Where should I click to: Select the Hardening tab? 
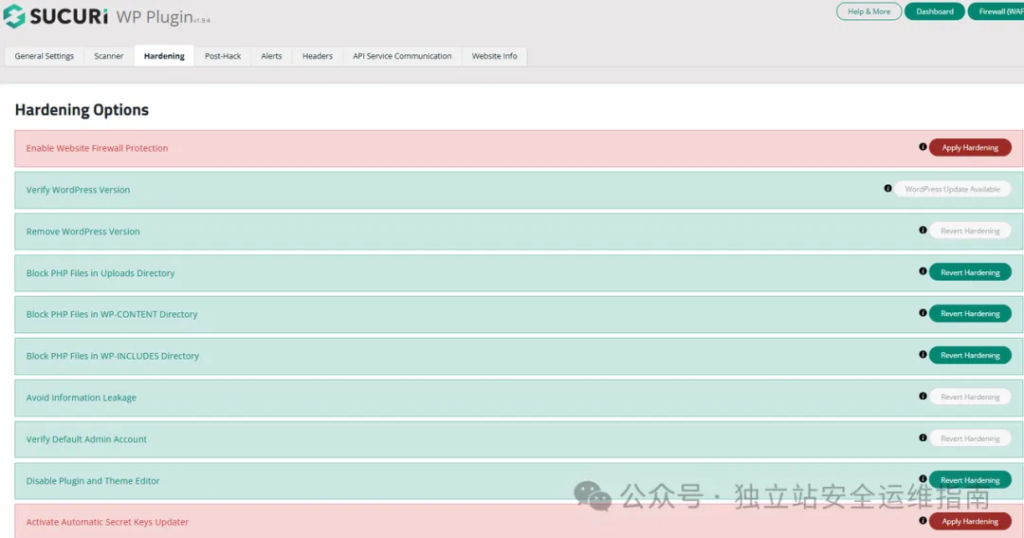(x=164, y=56)
